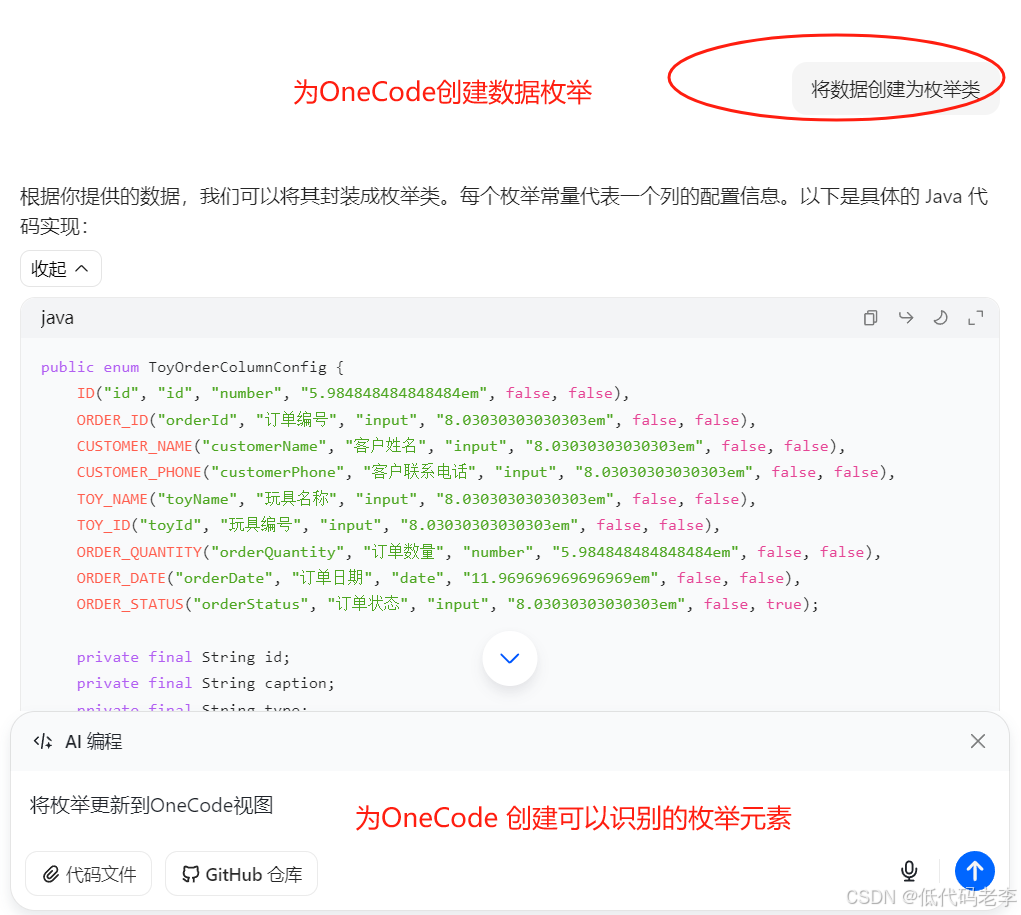This screenshot has width=1021, height=915.
Task: Close the AI 编程 panel
Action: tap(977, 741)
